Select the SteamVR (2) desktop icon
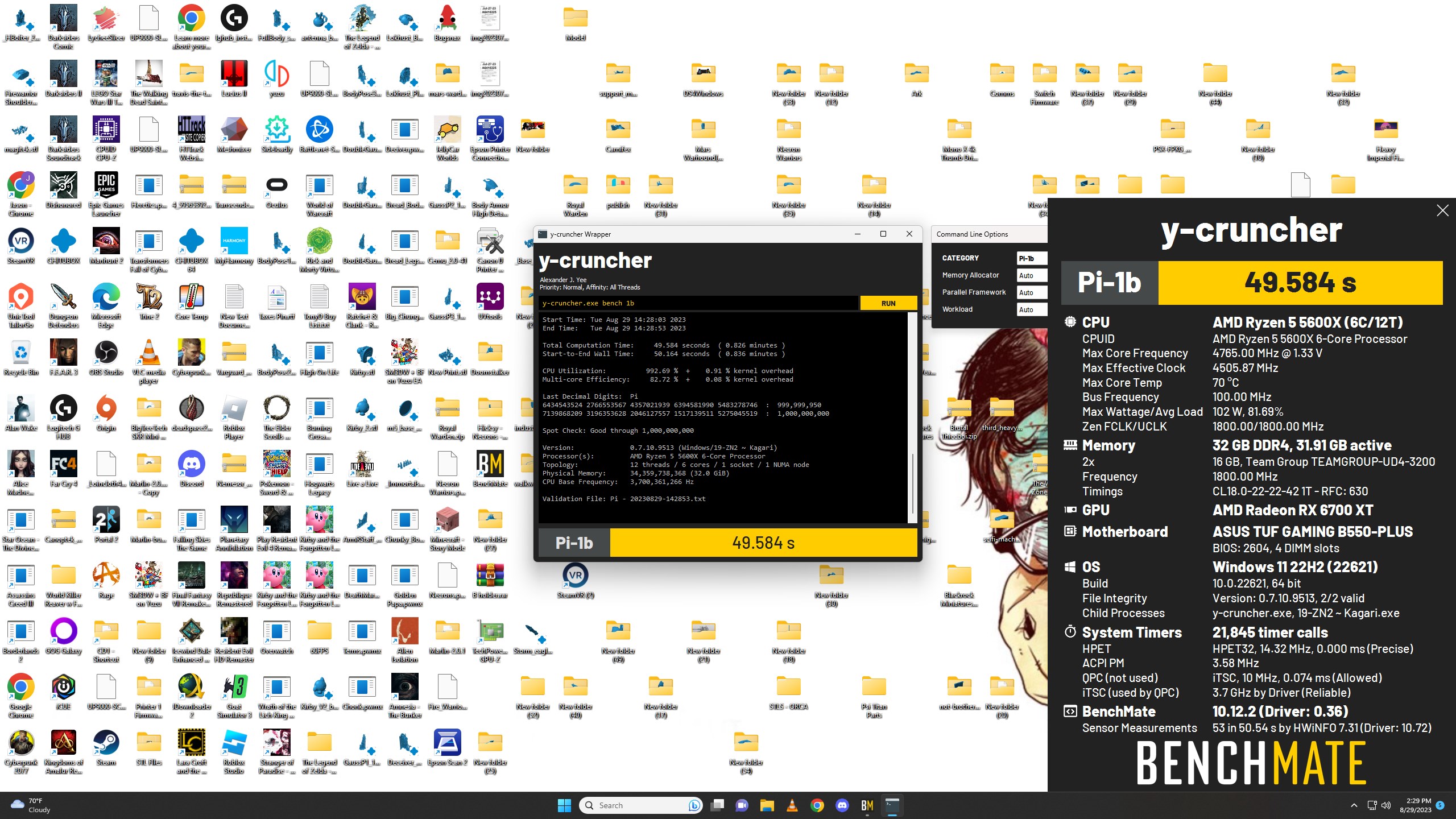 point(576,581)
